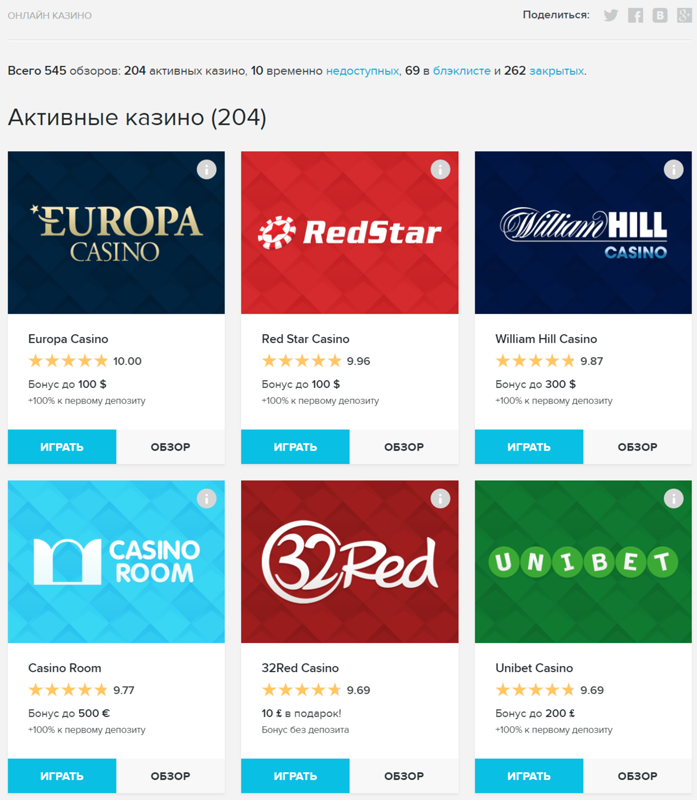
Task: Click ИГРАТЬ for 32Red Casino
Action: 295,776
